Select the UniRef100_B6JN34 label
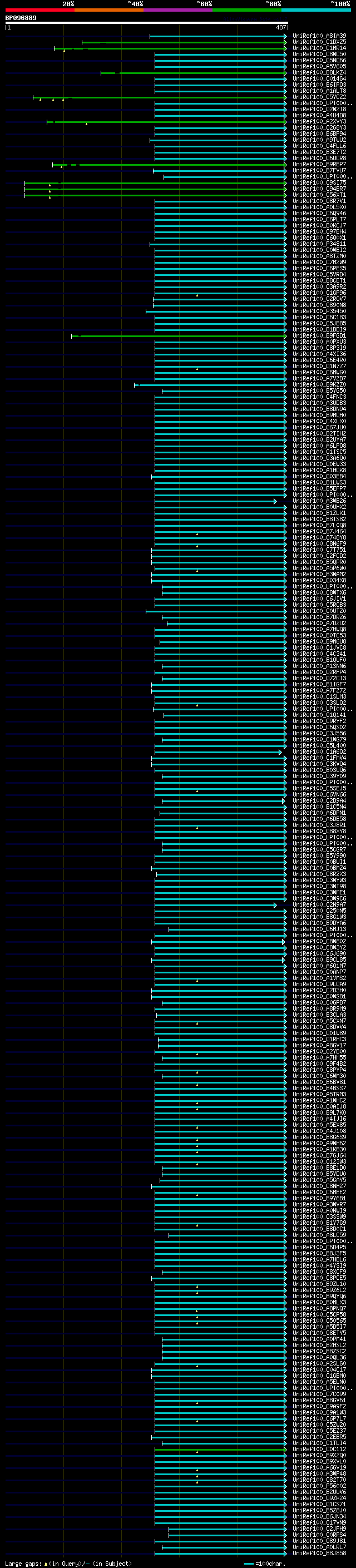 pos(319,1516)
